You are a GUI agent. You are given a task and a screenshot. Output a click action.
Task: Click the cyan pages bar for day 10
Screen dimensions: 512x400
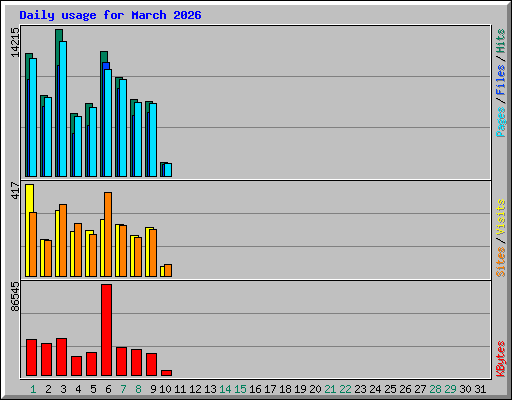pyautogui.click(x=168, y=170)
